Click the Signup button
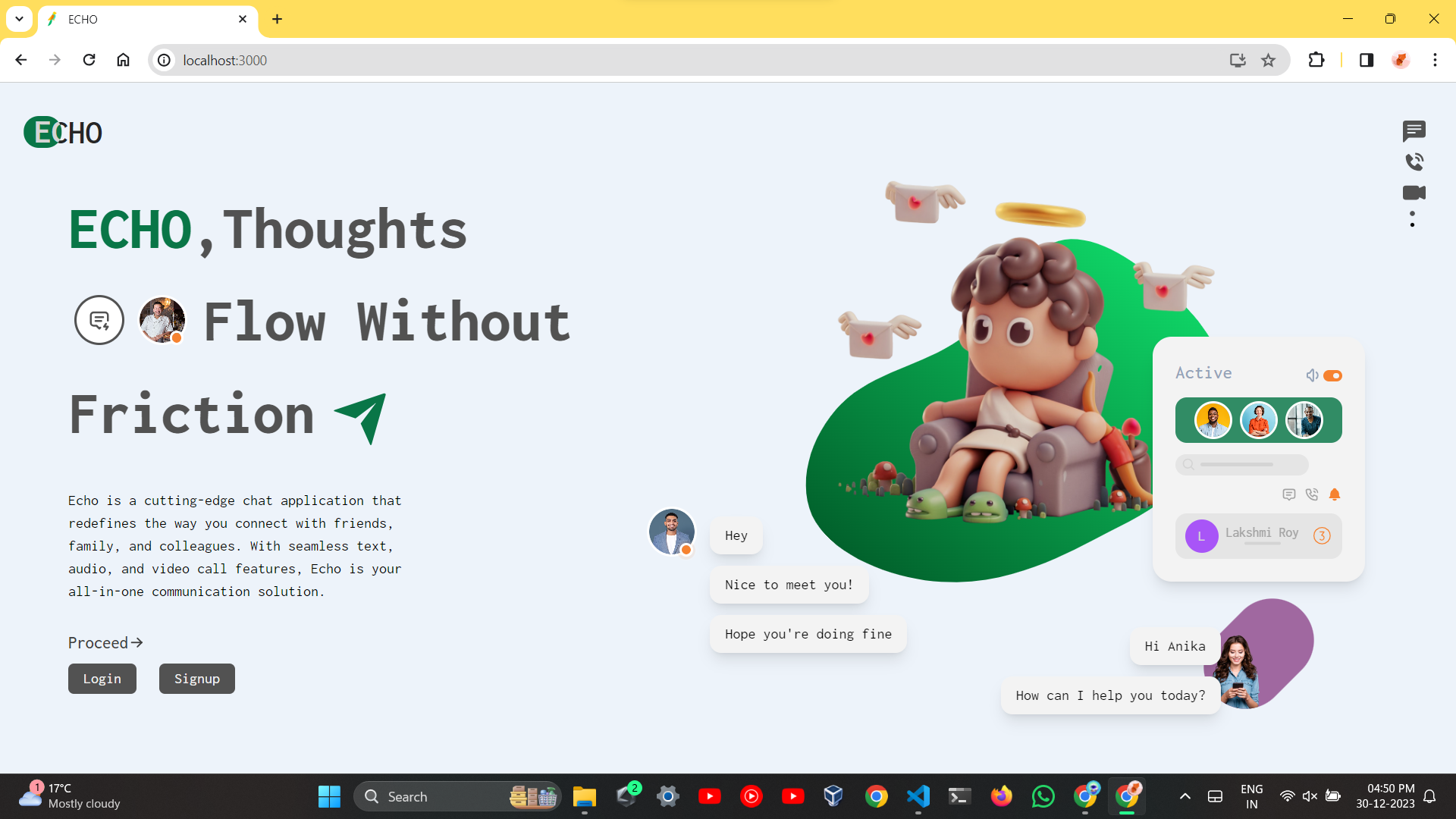 [x=197, y=679]
